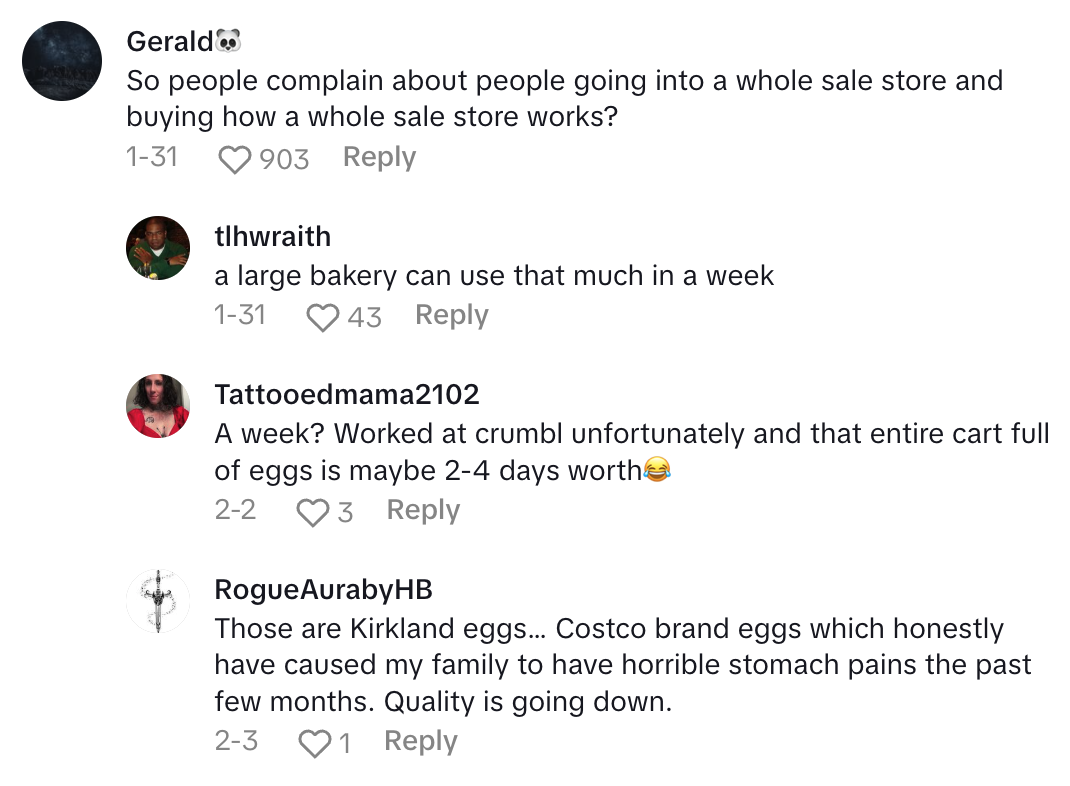Heart RogueAurabyHB's Kirkland eggs comment
This screenshot has height=786, width=1070.
tap(315, 743)
